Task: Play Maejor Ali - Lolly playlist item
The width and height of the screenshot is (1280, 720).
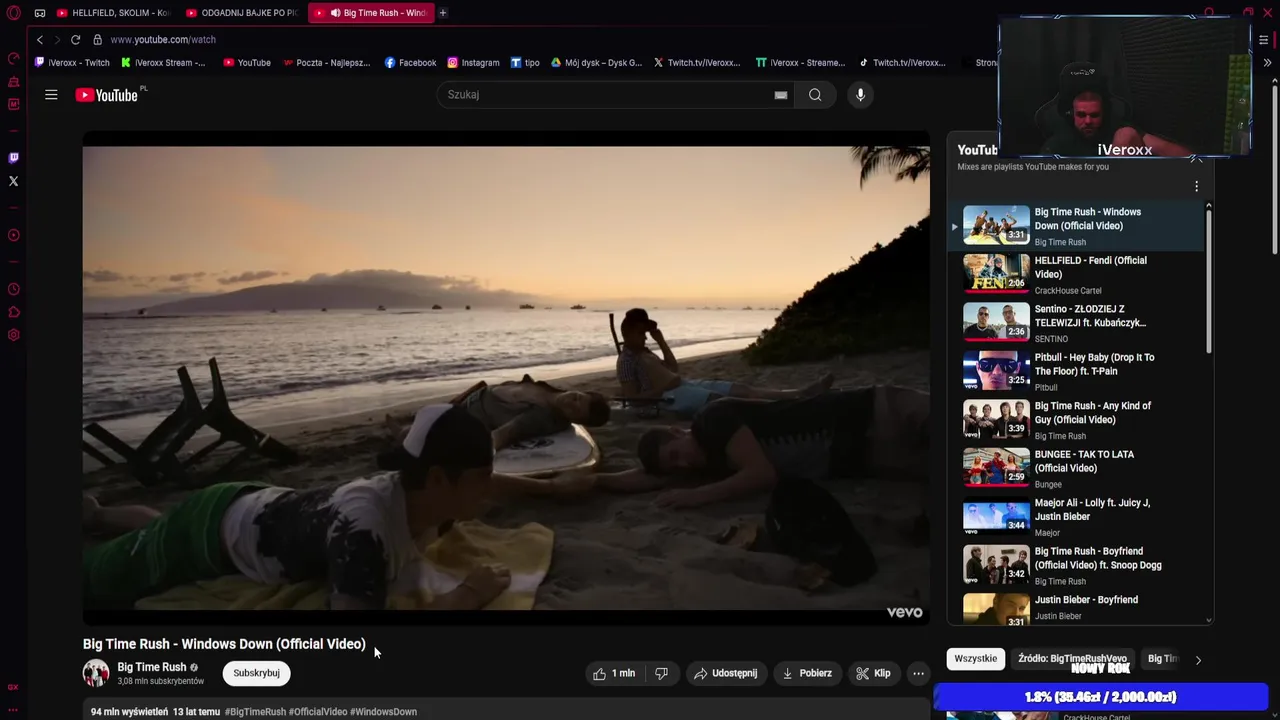Action: tap(1076, 517)
